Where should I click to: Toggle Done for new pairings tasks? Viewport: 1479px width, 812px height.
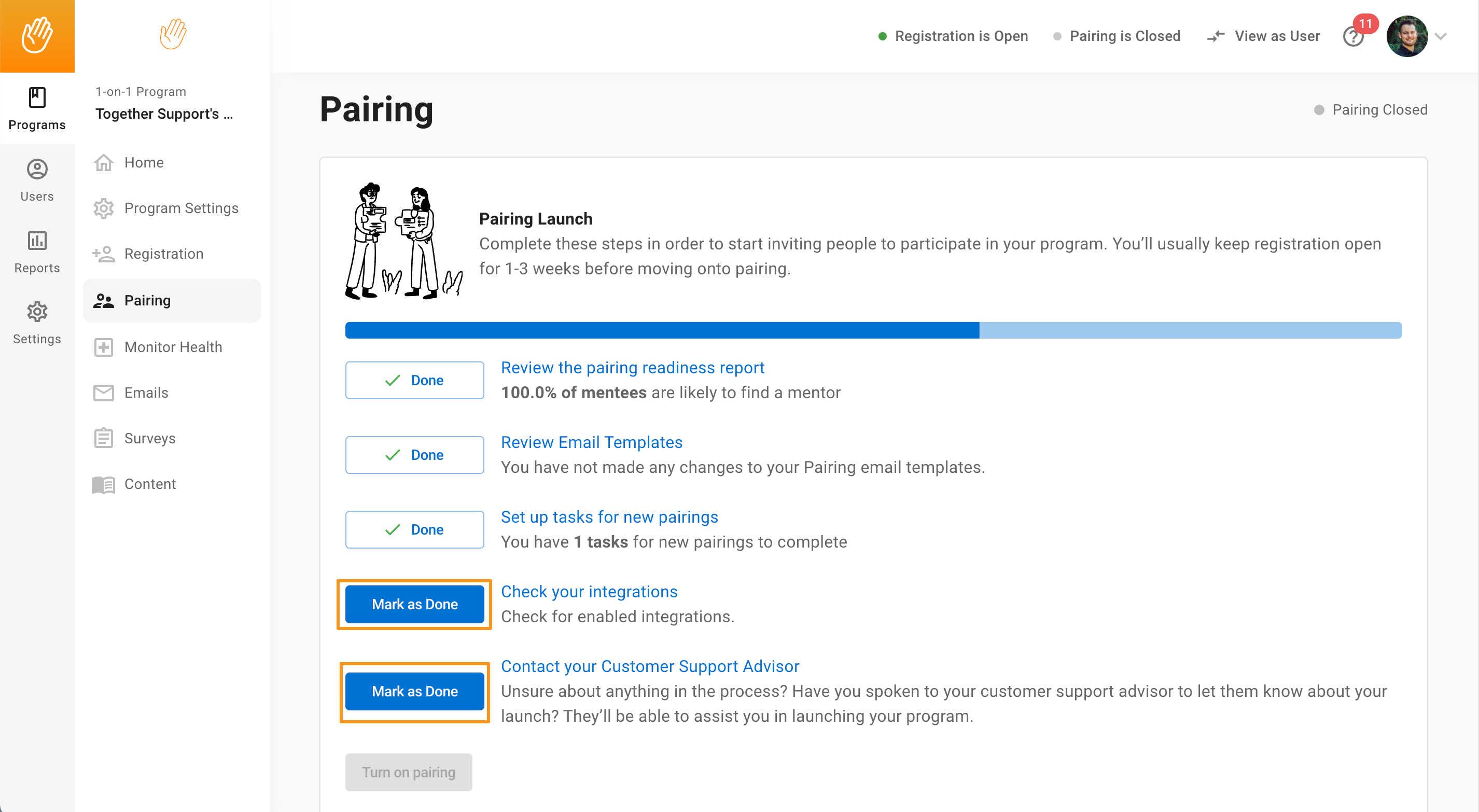[x=414, y=529]
